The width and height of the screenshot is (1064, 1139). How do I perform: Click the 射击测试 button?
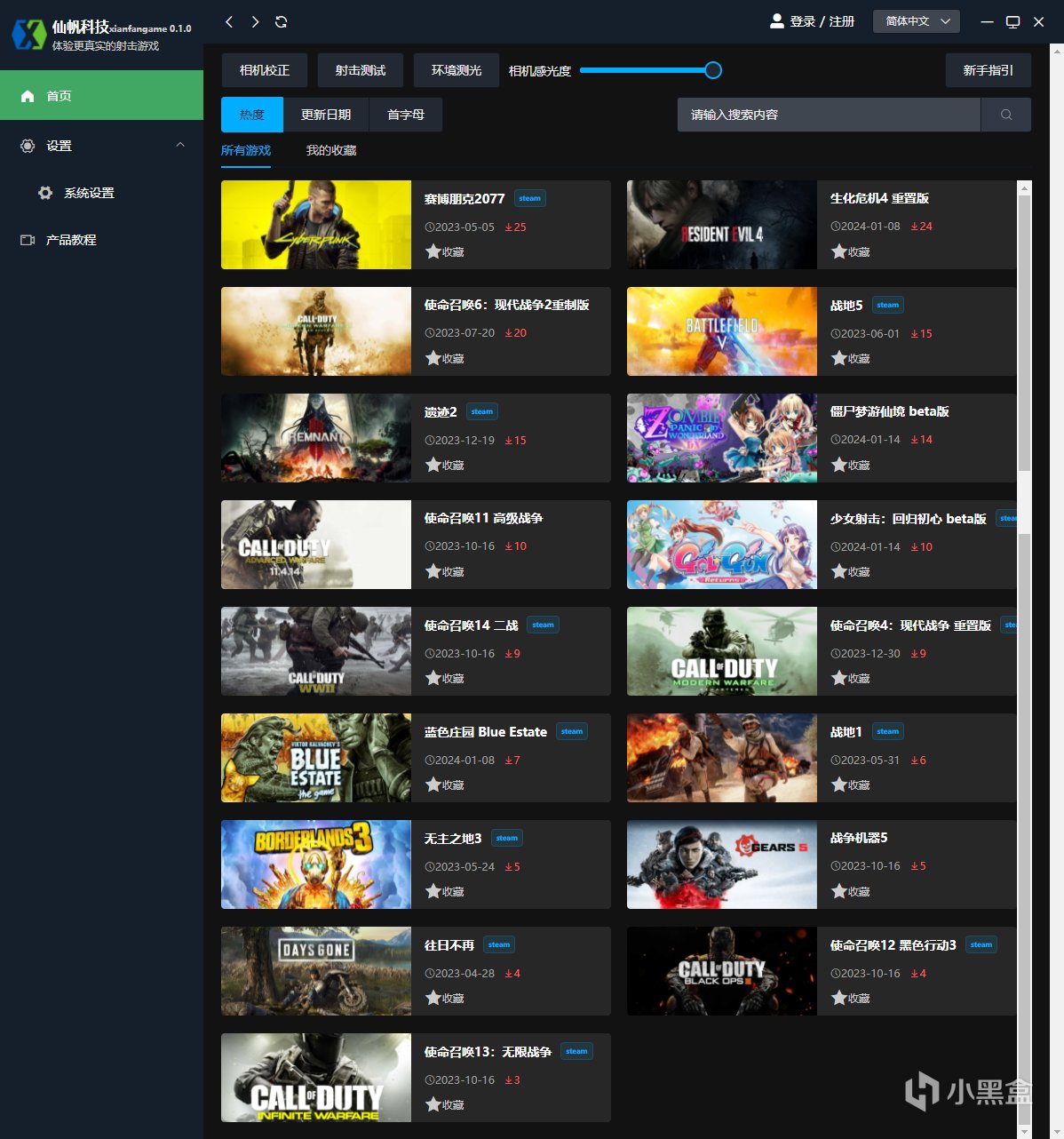[x=361, y=70]
